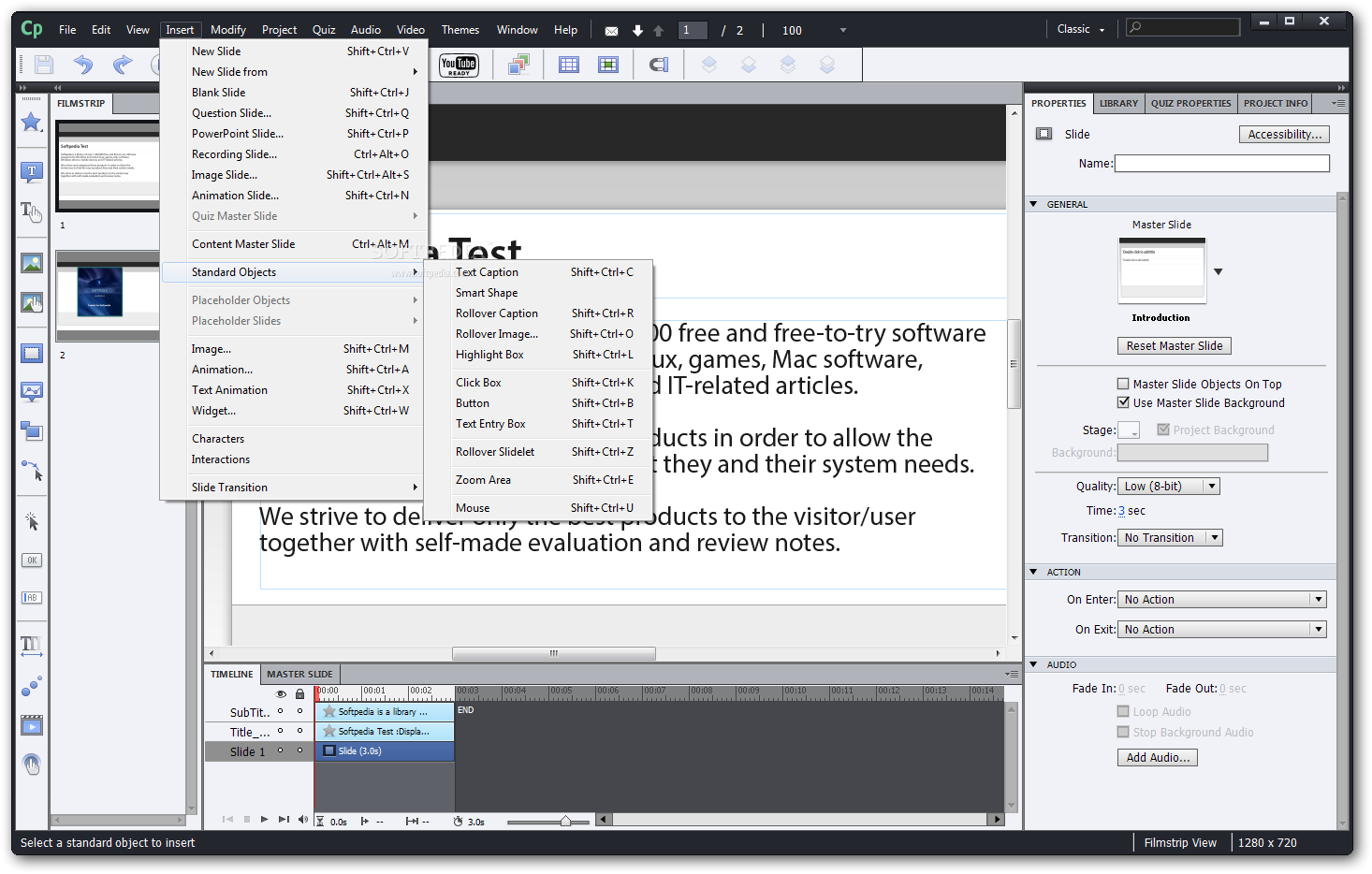Open the On Enter action dropdown
Image resolution: width=1372 pixels, height=874 pixels.
1222,600
